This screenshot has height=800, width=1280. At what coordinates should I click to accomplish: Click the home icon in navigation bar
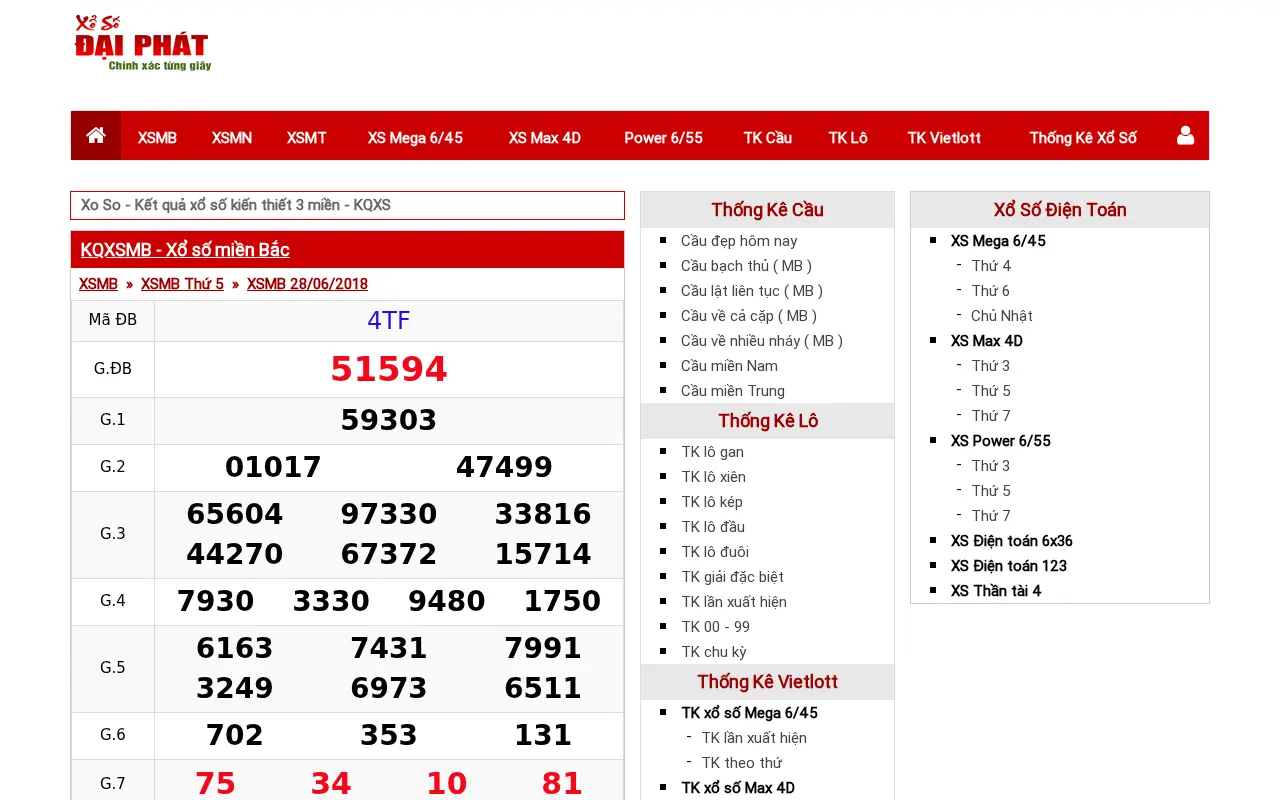click(x=96, y=136)
